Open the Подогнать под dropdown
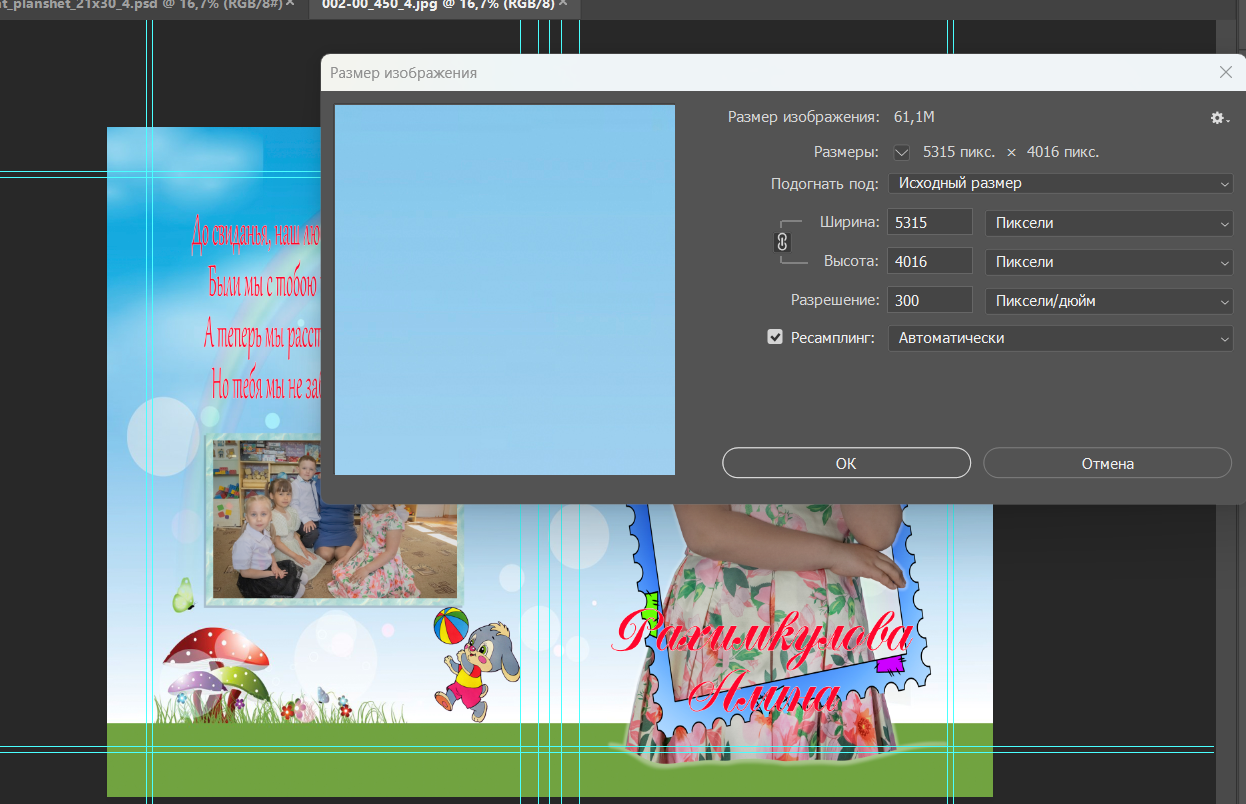 click(x=1060, y=184)
